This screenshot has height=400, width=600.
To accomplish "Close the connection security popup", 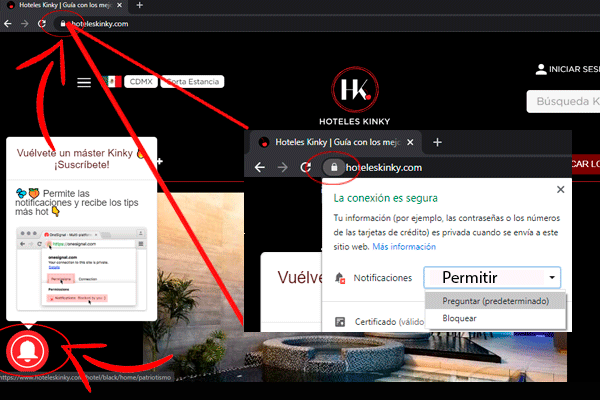I will pyautogui.click(x=561, y=189).
